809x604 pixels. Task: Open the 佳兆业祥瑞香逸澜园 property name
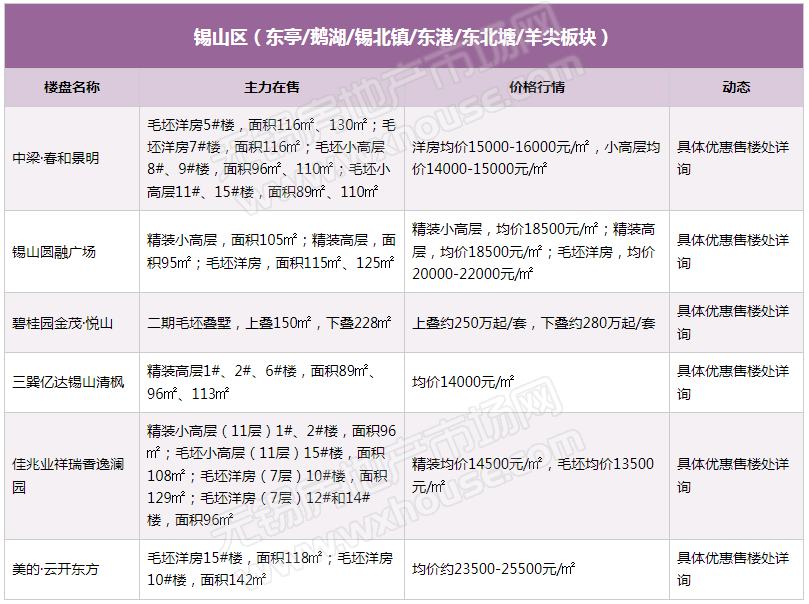click(x=66, y=475)
